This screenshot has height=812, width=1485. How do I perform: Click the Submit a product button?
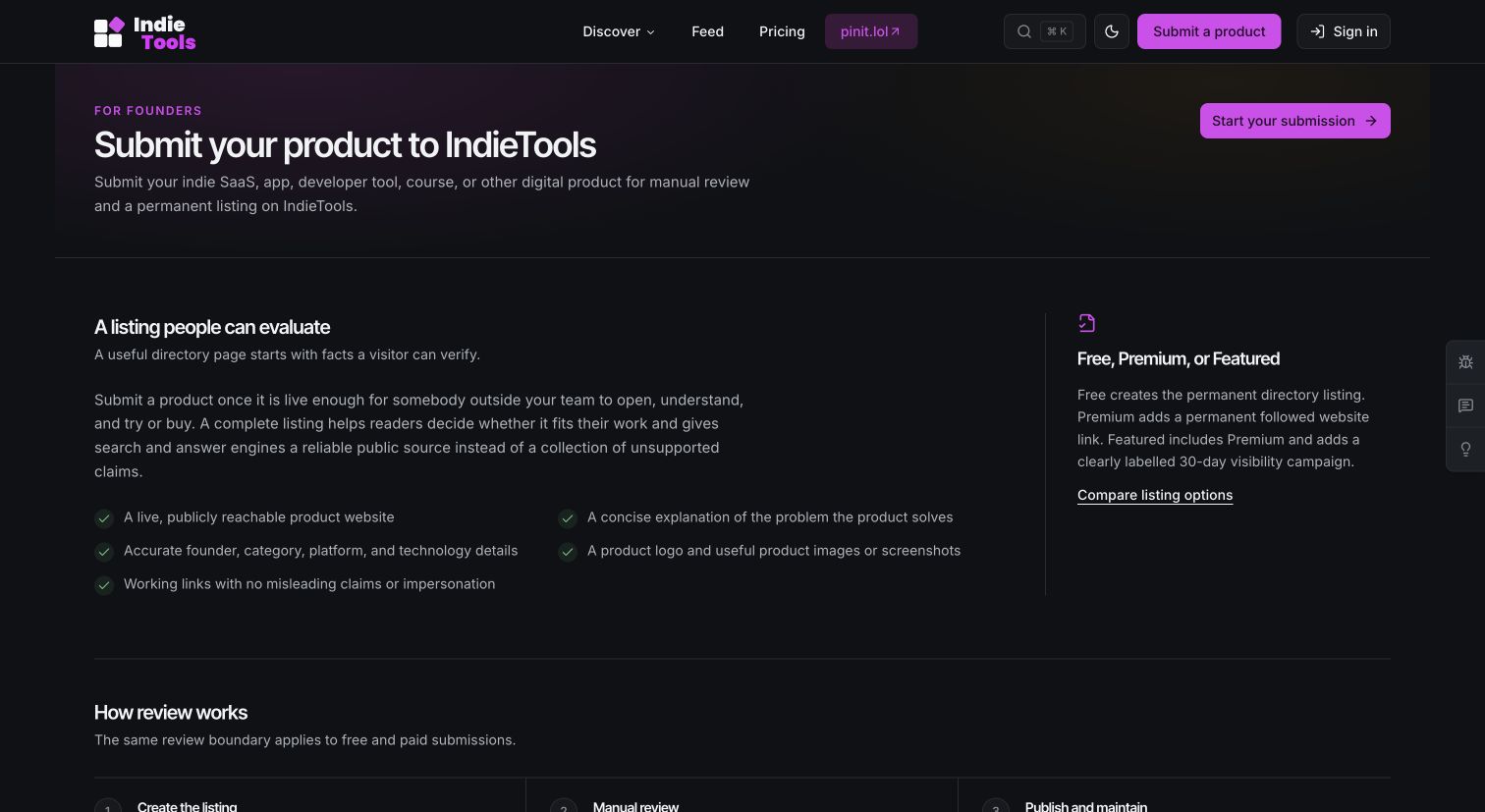[x=1209, y=31]
